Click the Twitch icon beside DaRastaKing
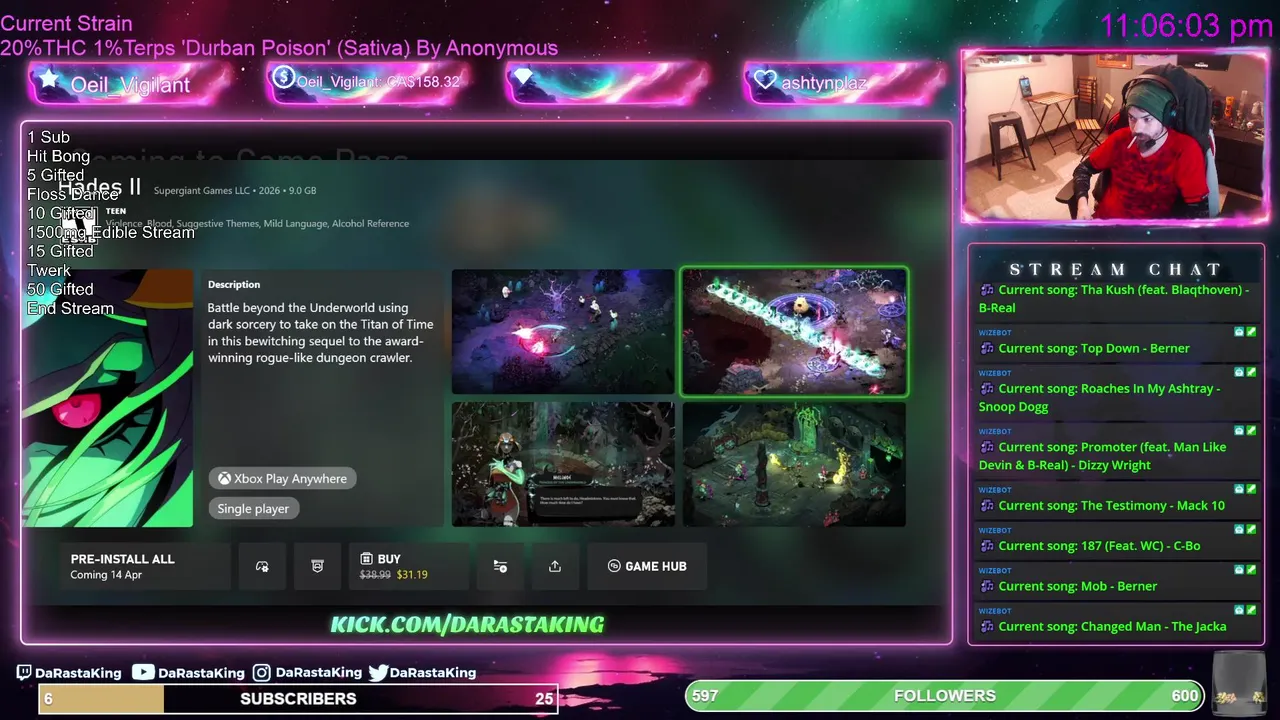The width and height of the screenshot is (1280, 720). click(x=24, y=673)
